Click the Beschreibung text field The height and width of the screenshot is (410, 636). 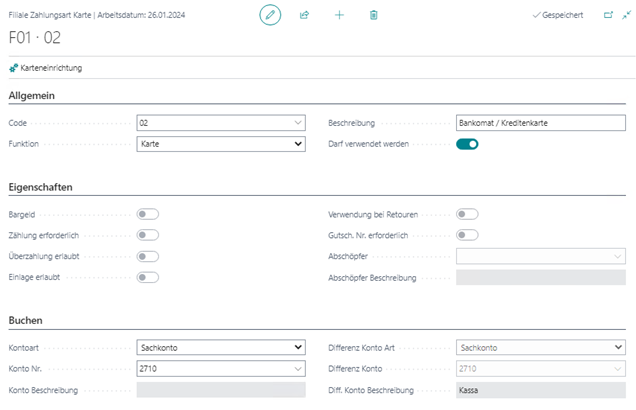pos(540,123)
